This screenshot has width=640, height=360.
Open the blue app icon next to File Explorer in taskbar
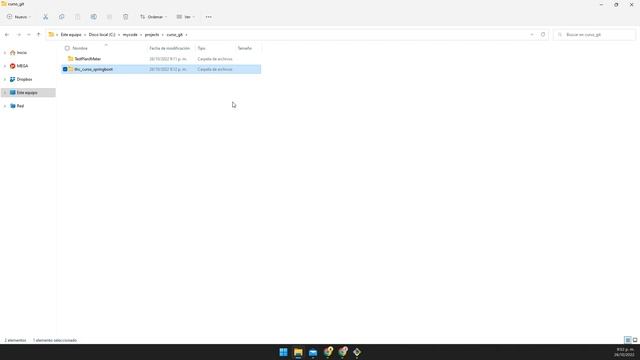coord(313,352)
